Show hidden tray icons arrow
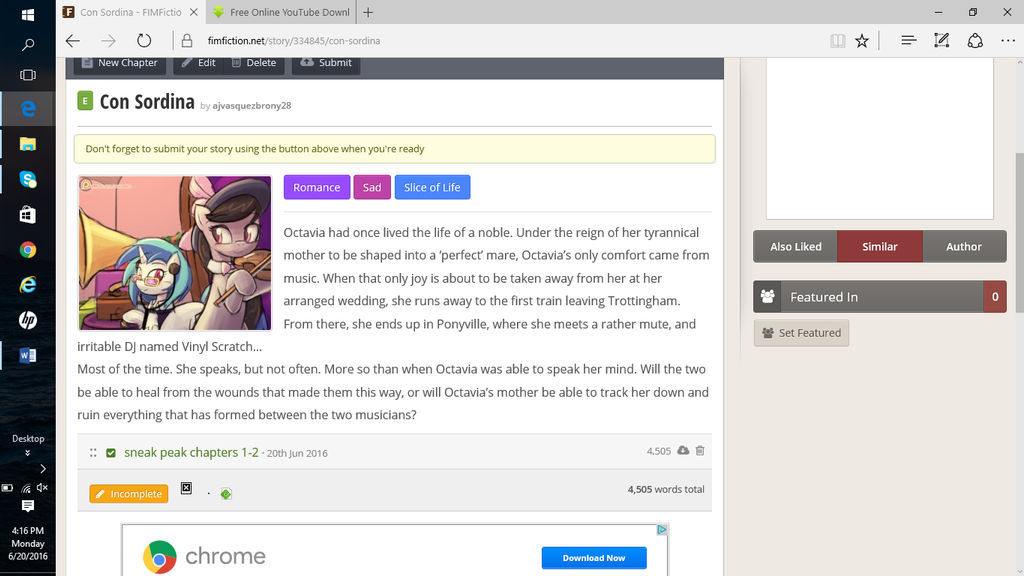Screen dimensions: 1024x576 pos(42,469)
